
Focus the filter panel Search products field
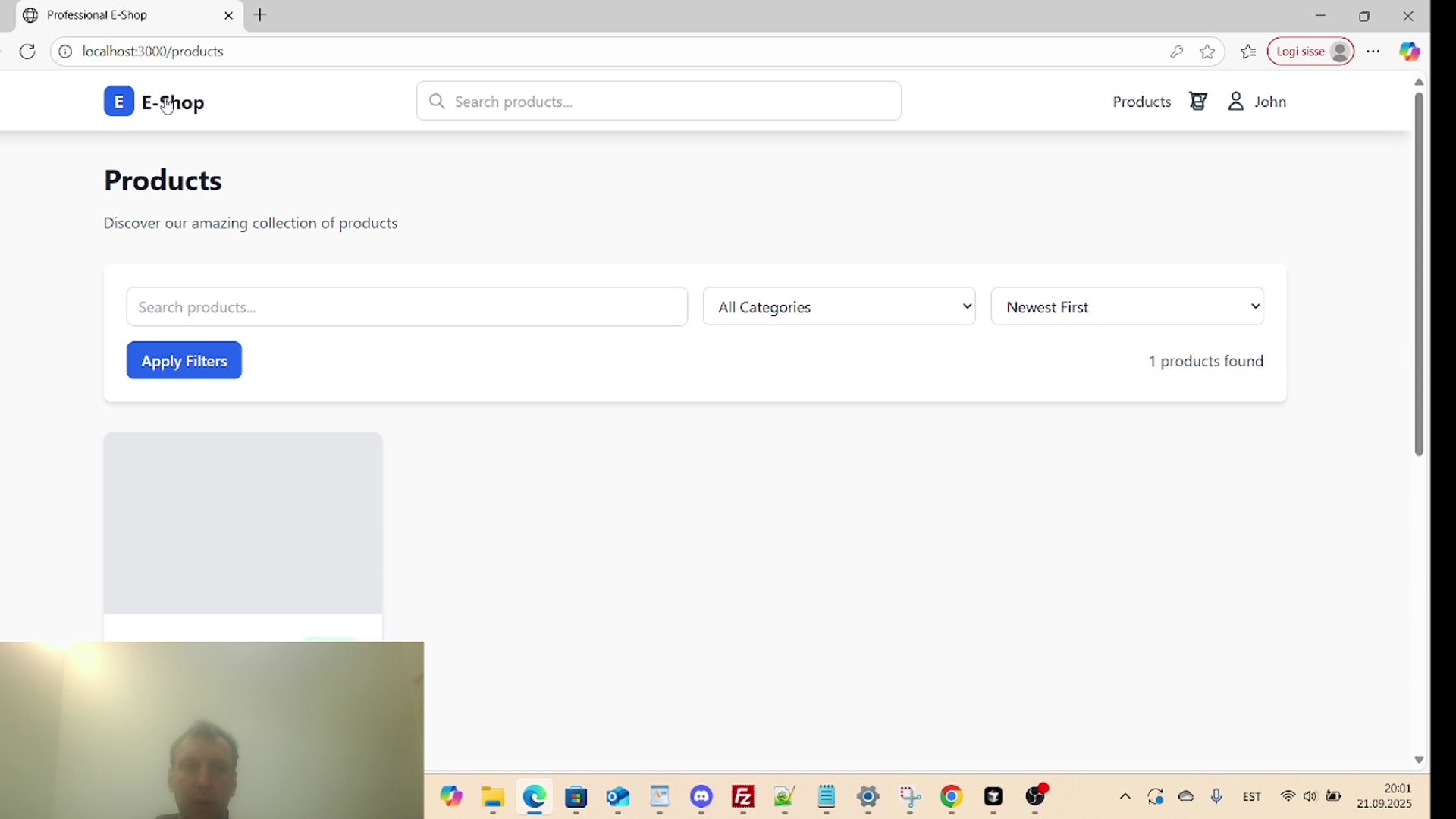click(406, 307)
